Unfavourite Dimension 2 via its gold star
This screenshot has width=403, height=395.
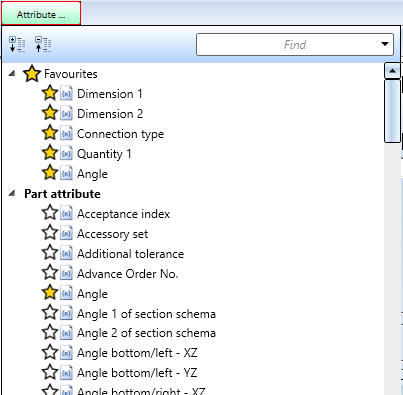[x=50, y=113]
